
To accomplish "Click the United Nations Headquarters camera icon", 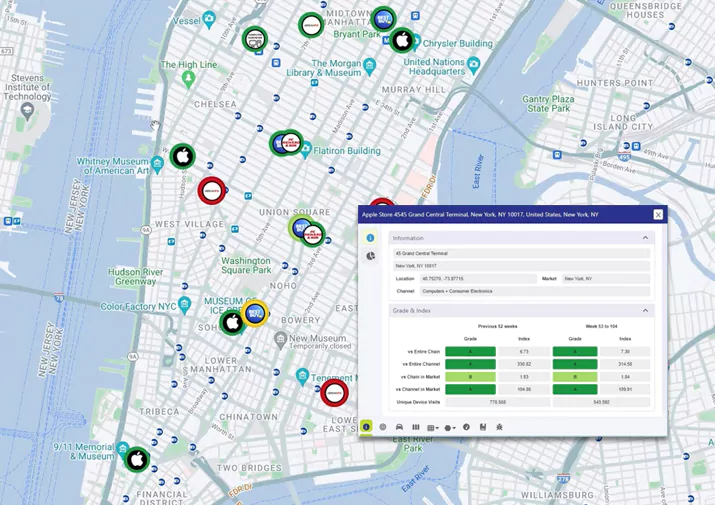I will coord(474,65).
